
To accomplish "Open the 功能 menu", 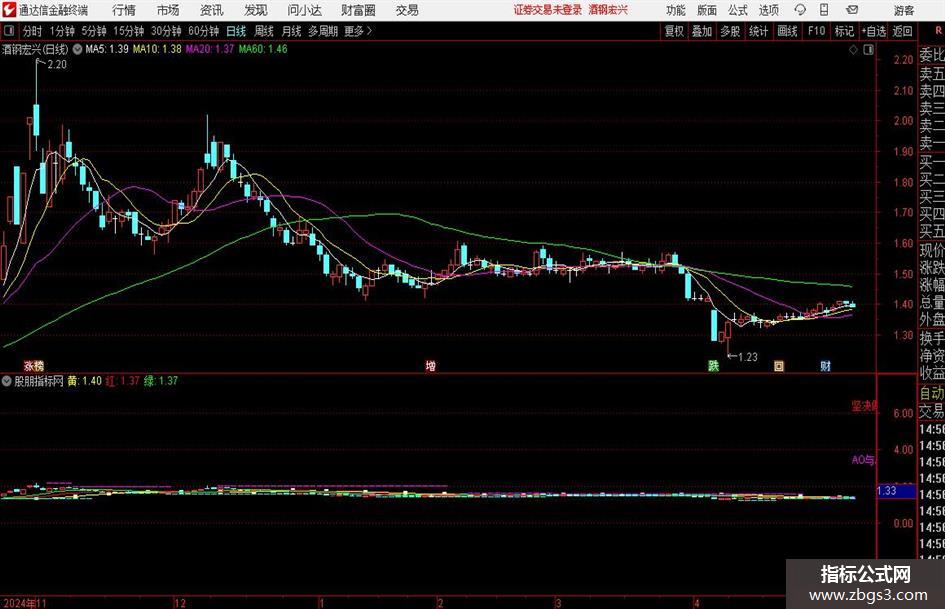I will click(676, 10).
